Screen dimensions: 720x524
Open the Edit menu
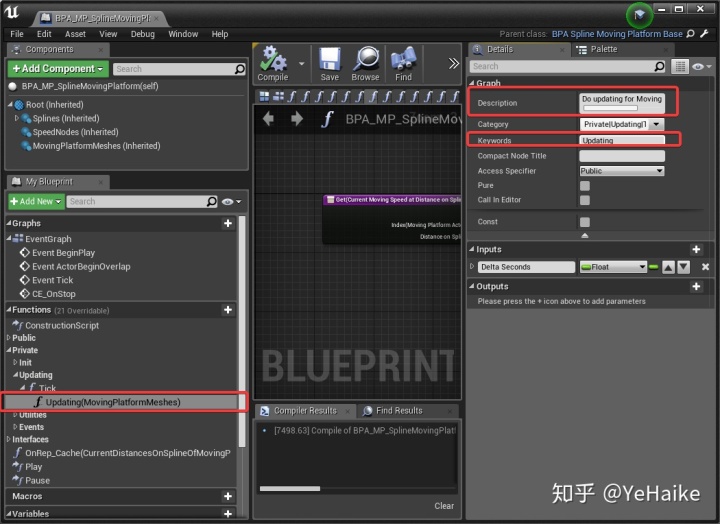(44, 34)
